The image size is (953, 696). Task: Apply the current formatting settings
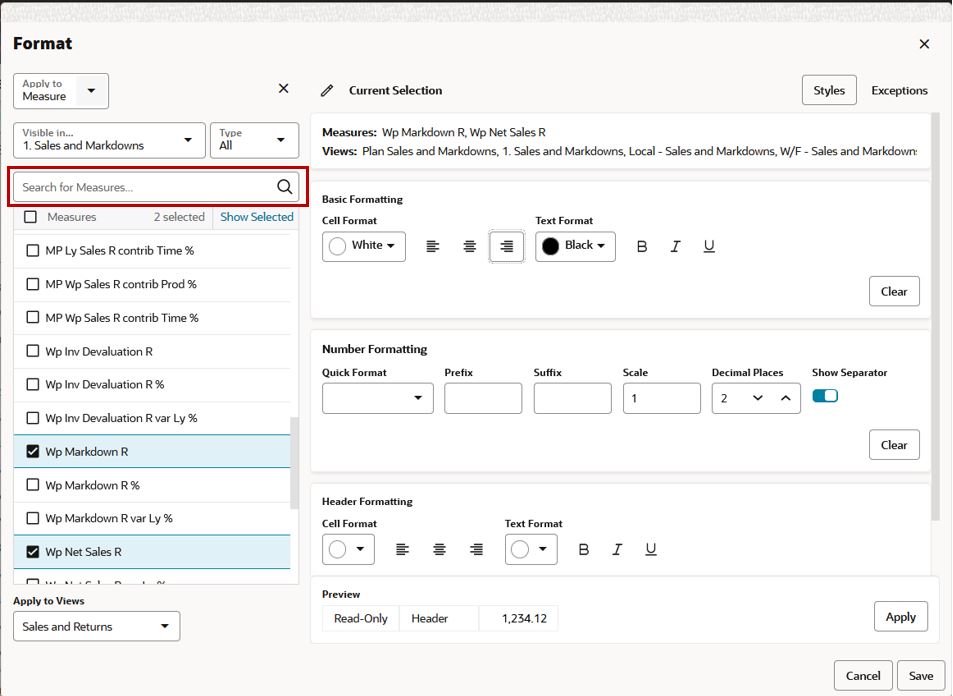[x=899, y=616]
